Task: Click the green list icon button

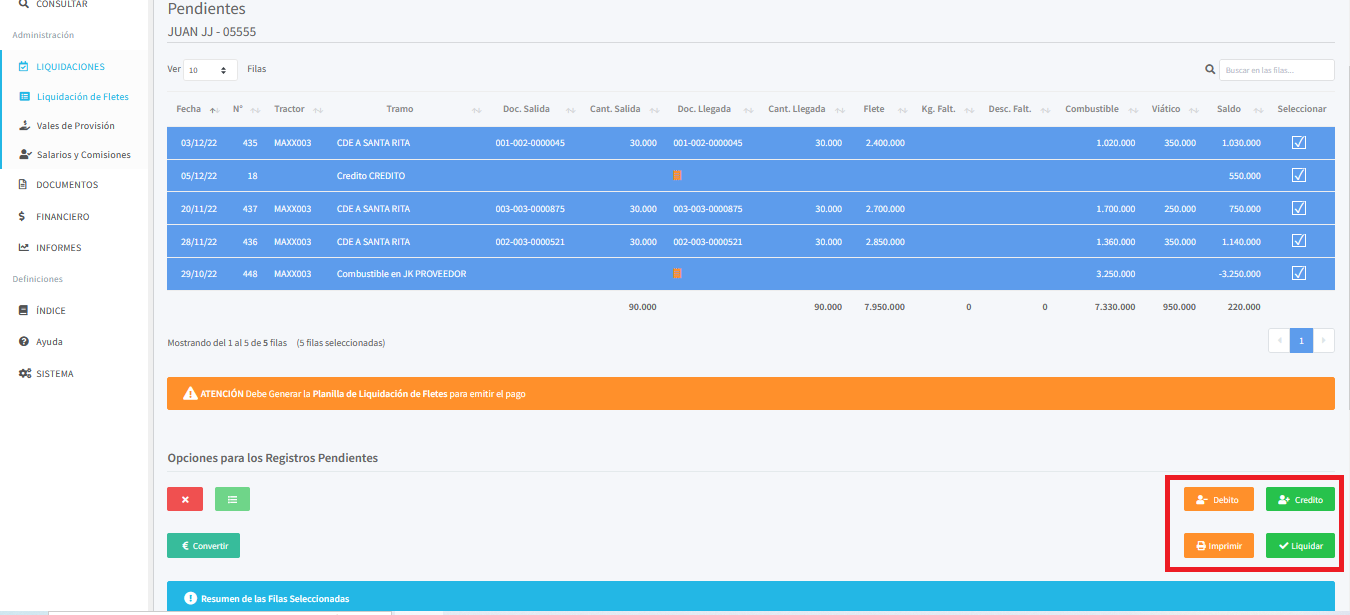Action: [232, 499]
